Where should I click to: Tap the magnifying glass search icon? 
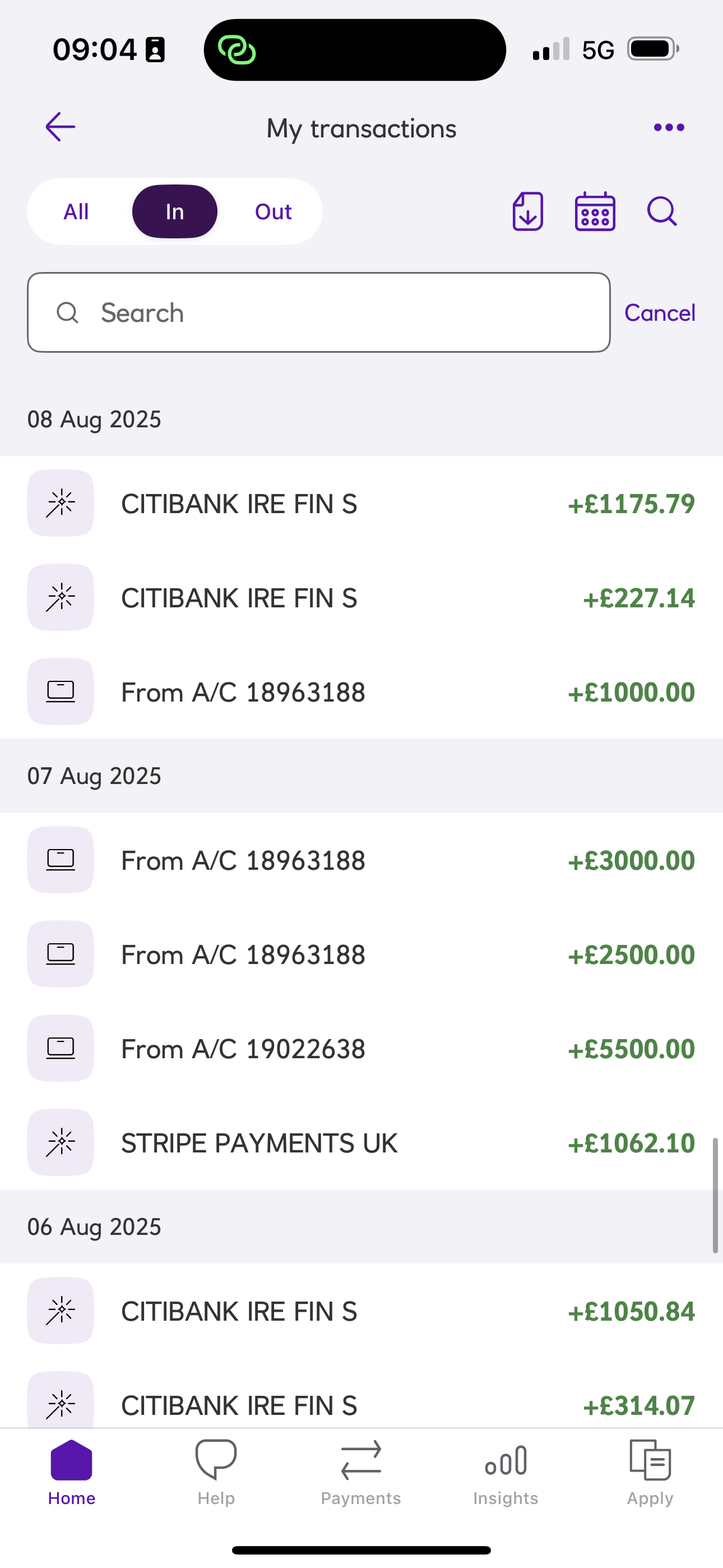(661, 212)
